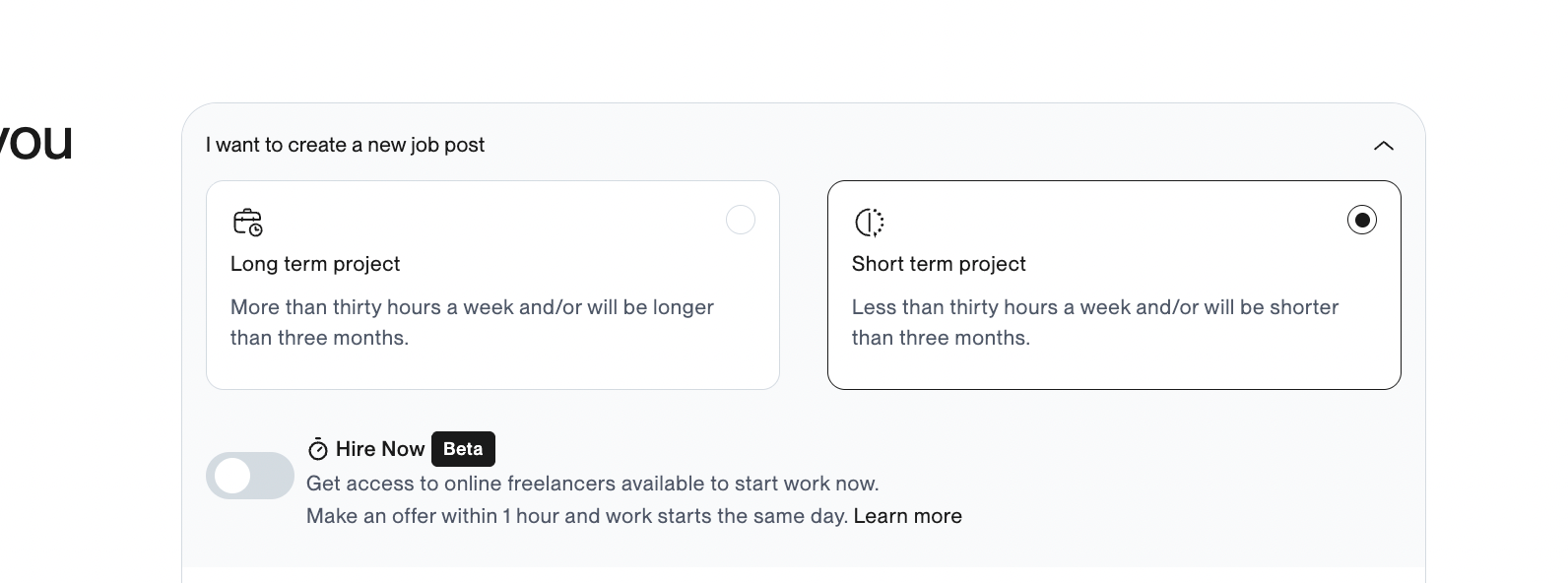Click the 'Less than thirty hours a week' description
The image size is (1568, 583).
(x=1095, y=322)
